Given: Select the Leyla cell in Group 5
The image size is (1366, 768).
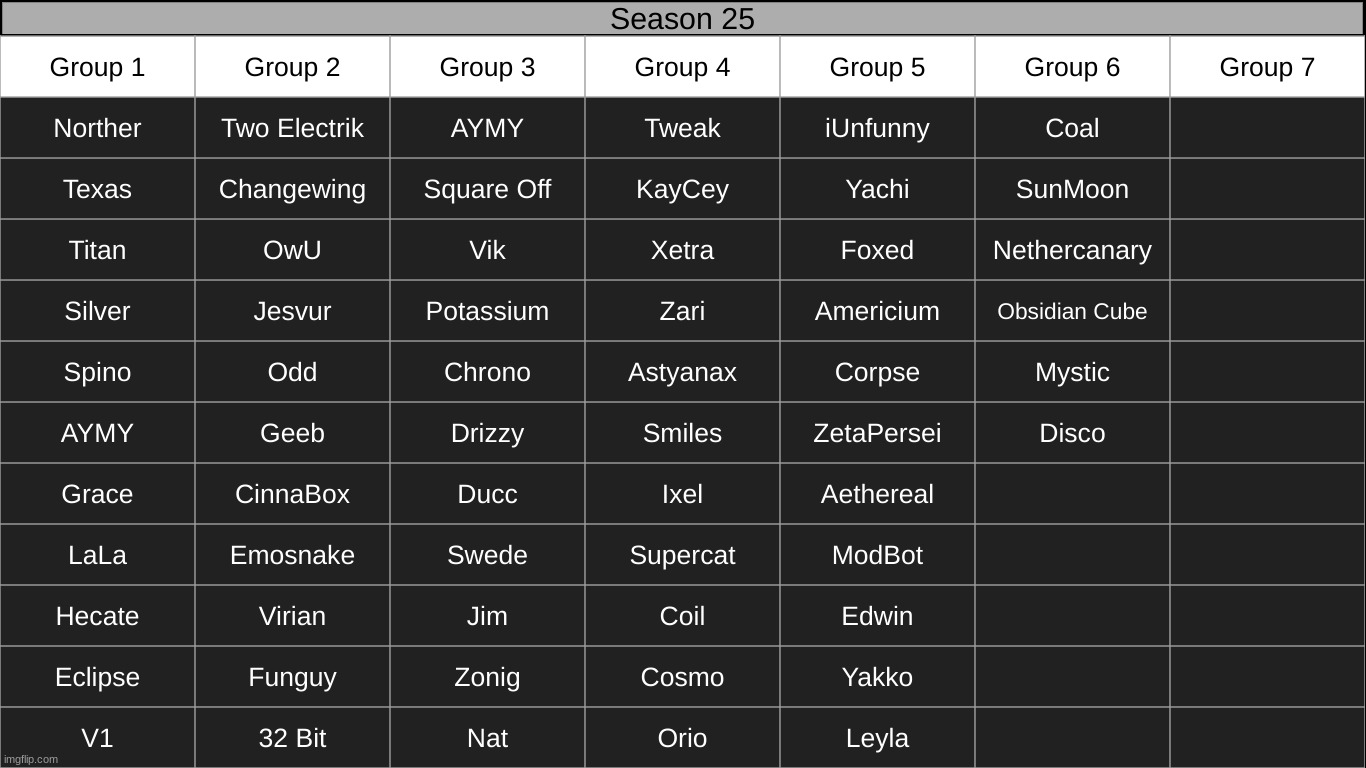Looking at the screenshot, I should tap(877, 738).
